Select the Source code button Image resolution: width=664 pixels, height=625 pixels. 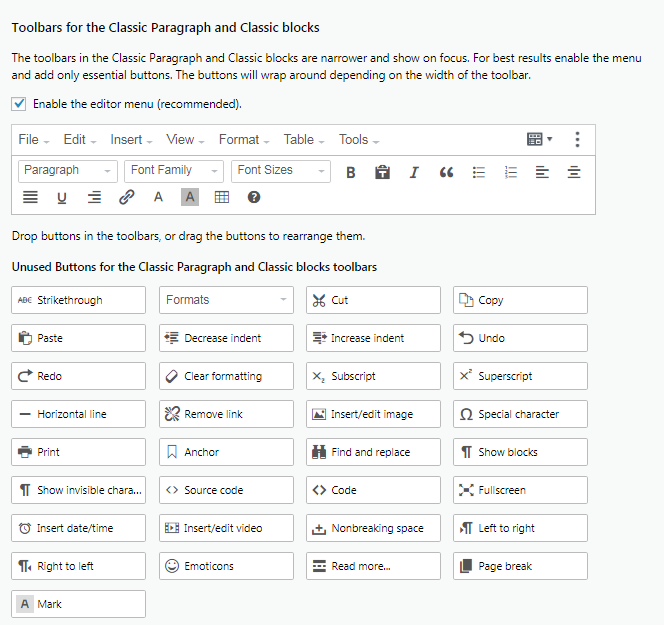pos(226,490)
